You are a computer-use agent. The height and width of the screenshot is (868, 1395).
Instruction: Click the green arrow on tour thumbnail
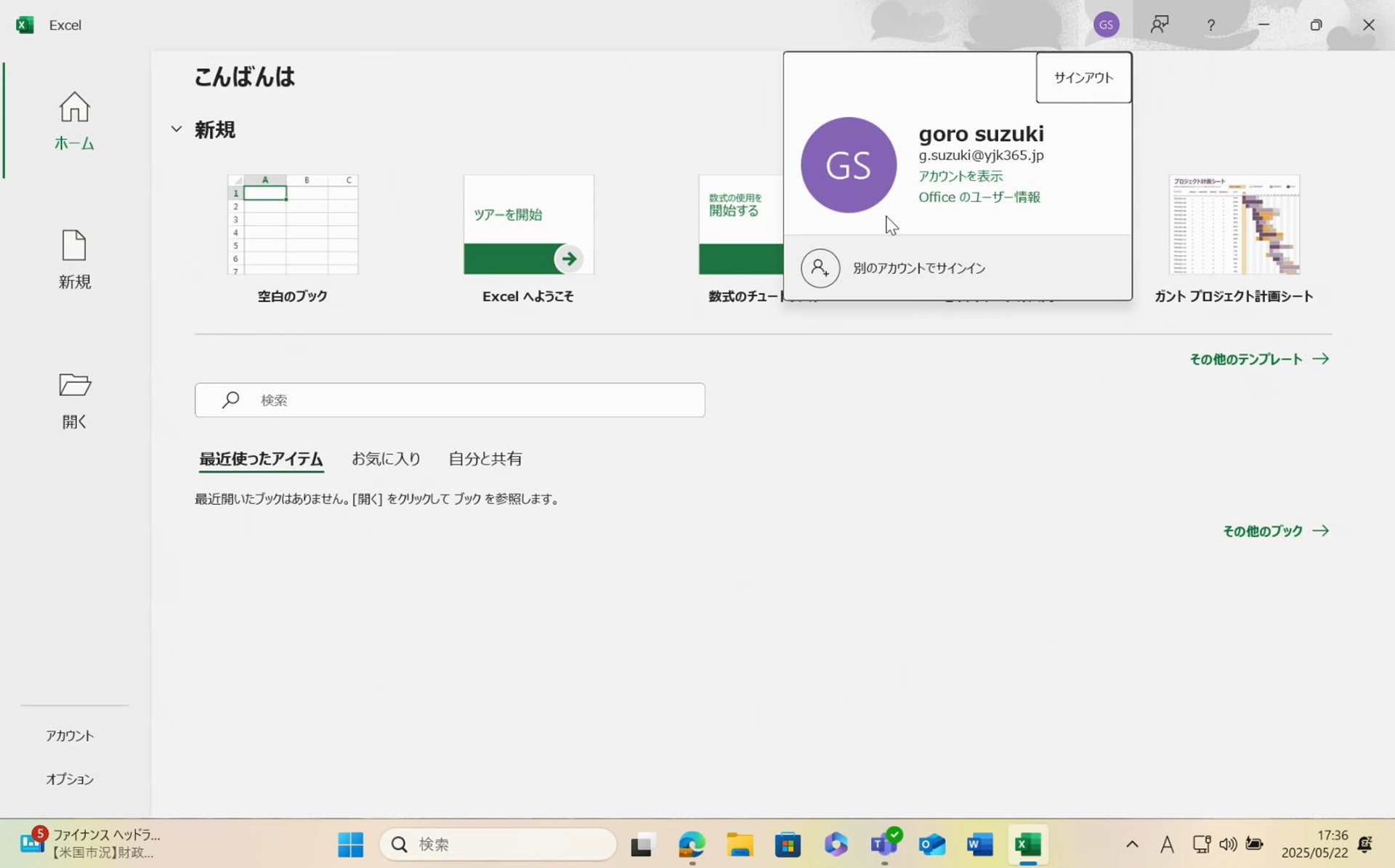point(568,259)
